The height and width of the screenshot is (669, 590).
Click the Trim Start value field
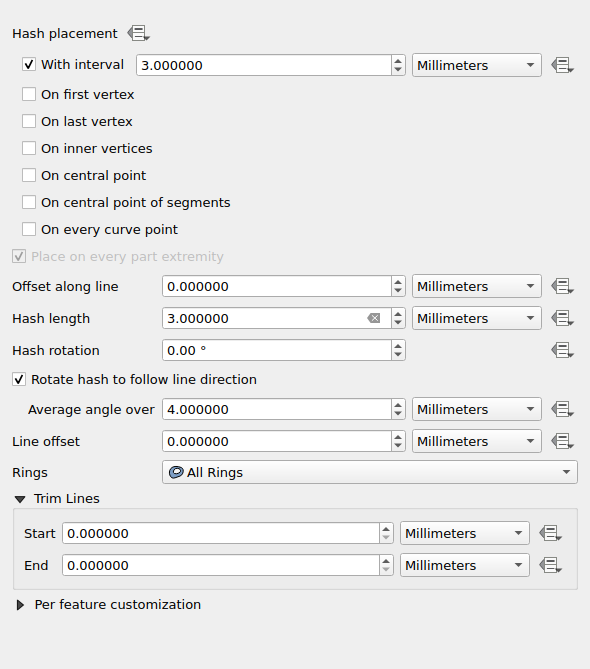221,533
